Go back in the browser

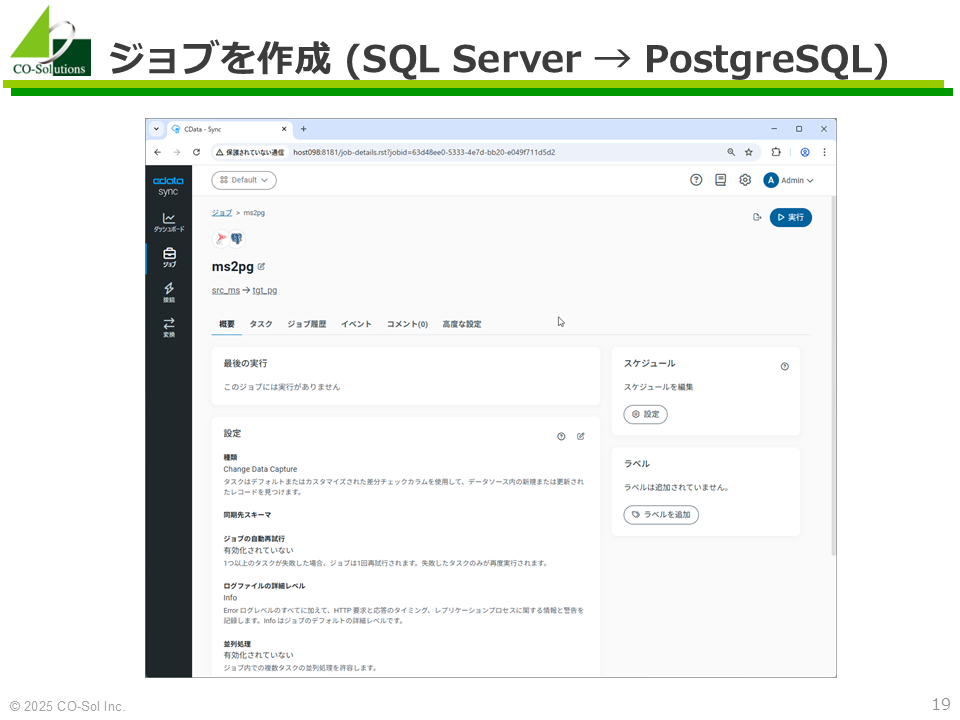tap(158, 152)
